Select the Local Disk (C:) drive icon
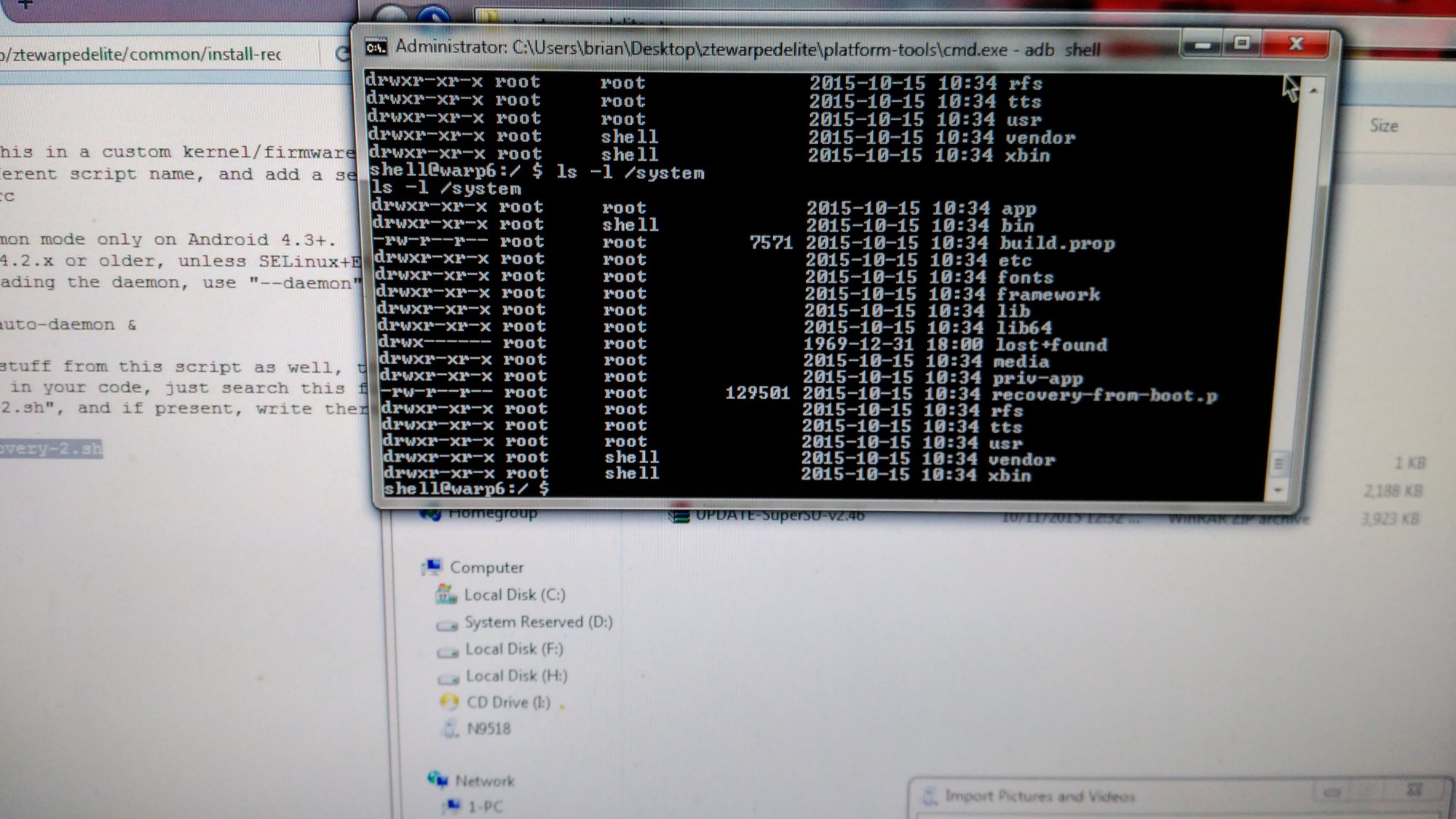Image resolution: width=1456 pixels, height=819 pixels. pyautogui.click(x=446, y=596)
